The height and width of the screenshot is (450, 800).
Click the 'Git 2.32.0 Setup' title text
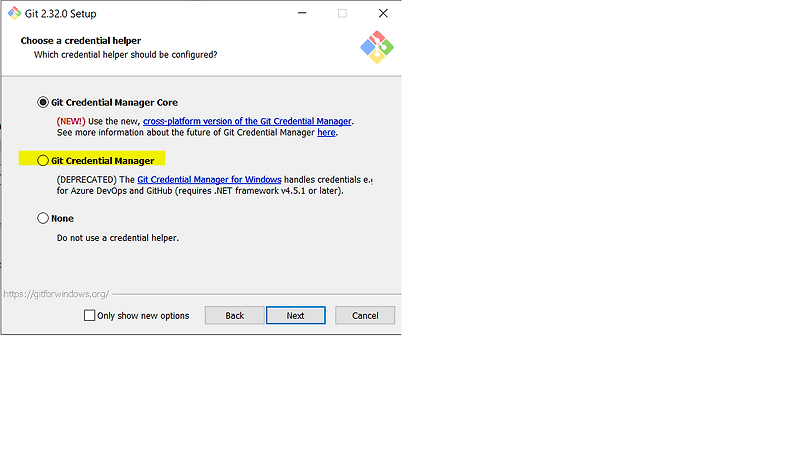pos(61,14)
